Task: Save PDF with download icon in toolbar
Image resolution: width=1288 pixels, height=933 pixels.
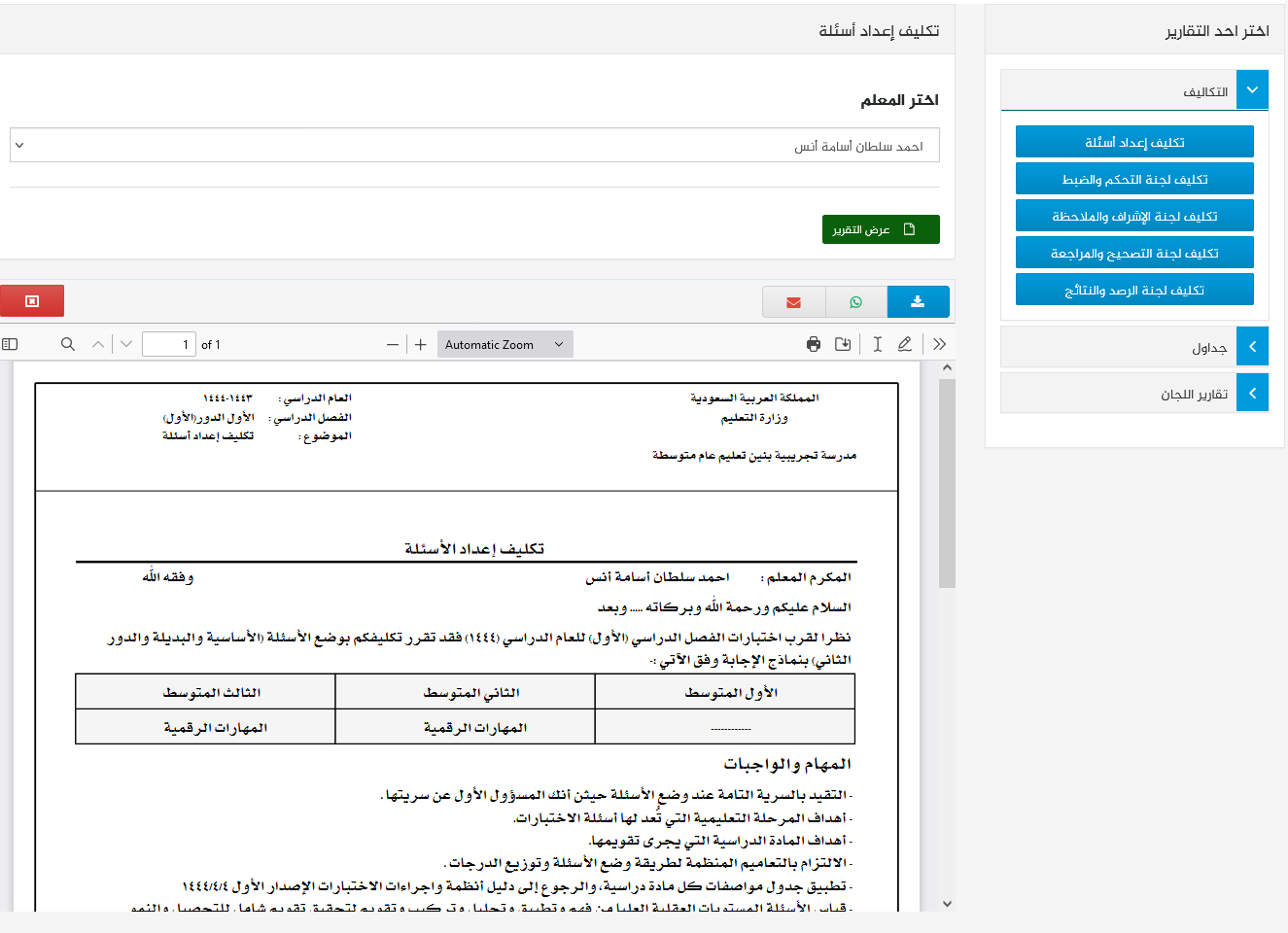Action: click(843, 344)
